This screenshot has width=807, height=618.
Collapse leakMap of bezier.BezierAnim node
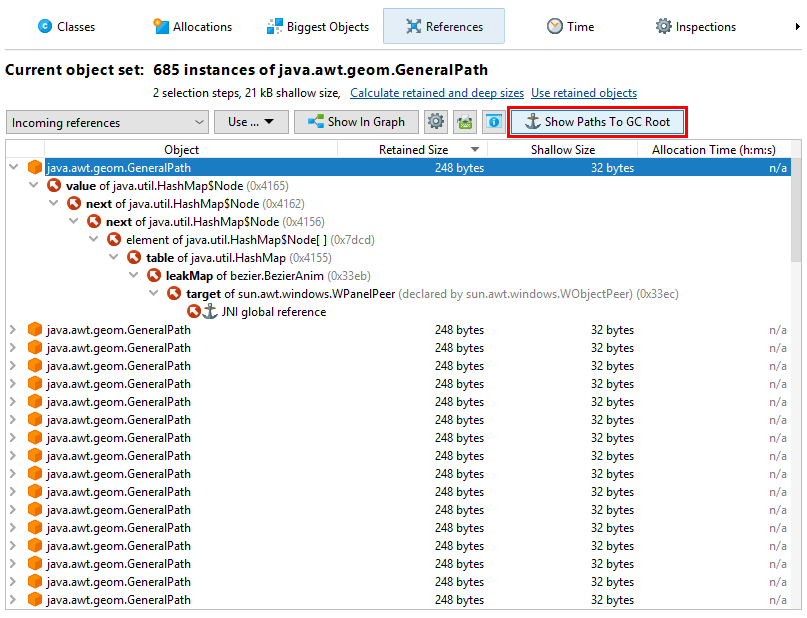coord(134,275)
